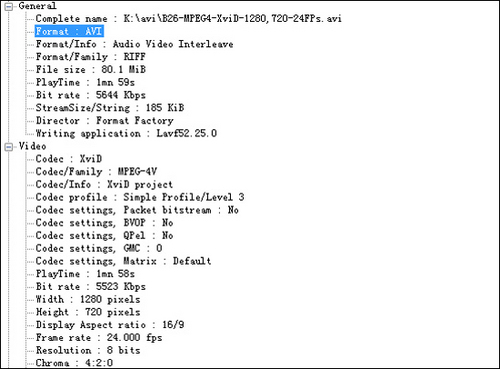Click Codec profile Simple Profile/Level 3
This screenshot has height=369, width=500.
[140, 197]
